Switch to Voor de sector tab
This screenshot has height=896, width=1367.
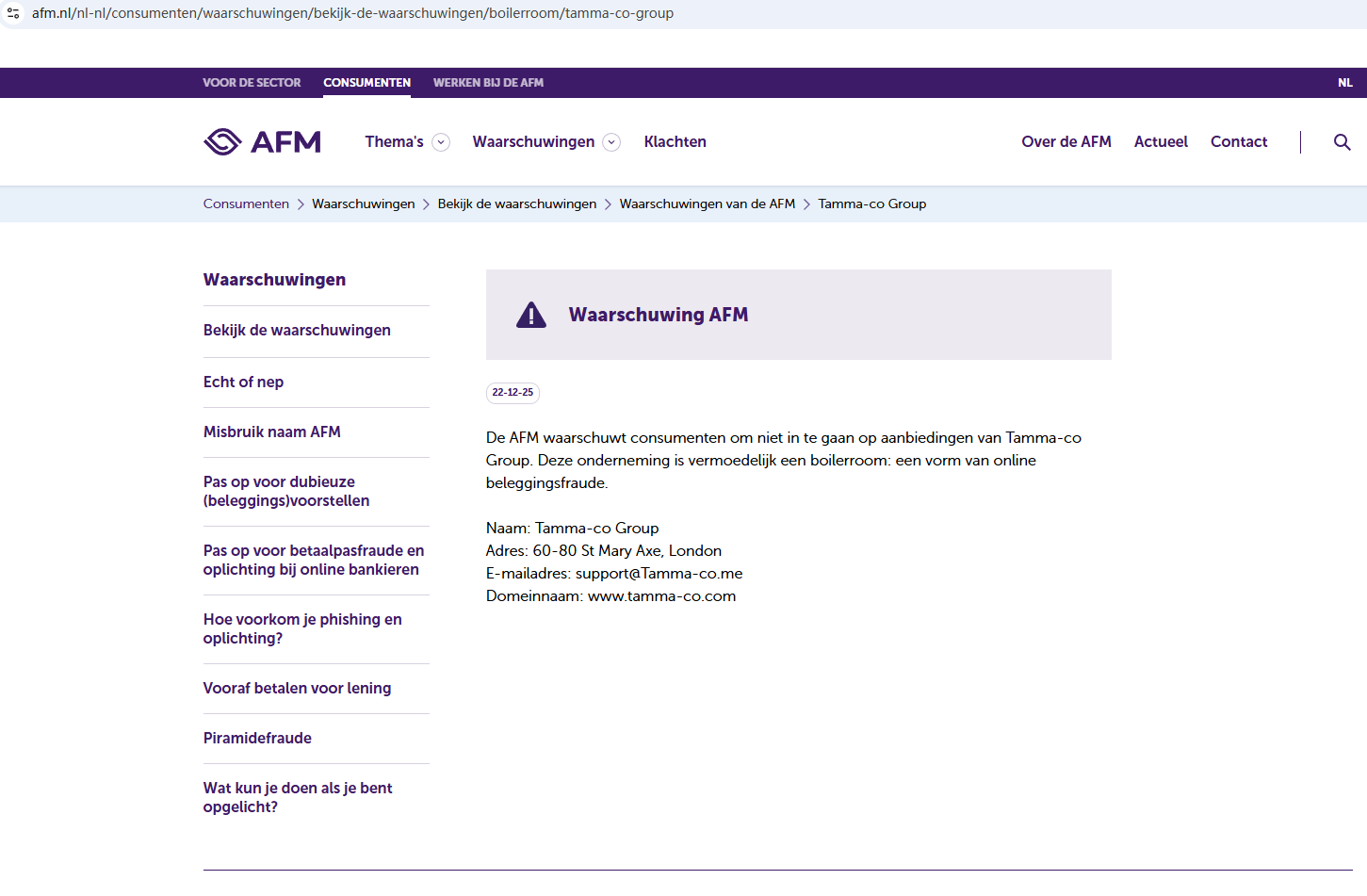pyautogui.click(x=252, y=83)
